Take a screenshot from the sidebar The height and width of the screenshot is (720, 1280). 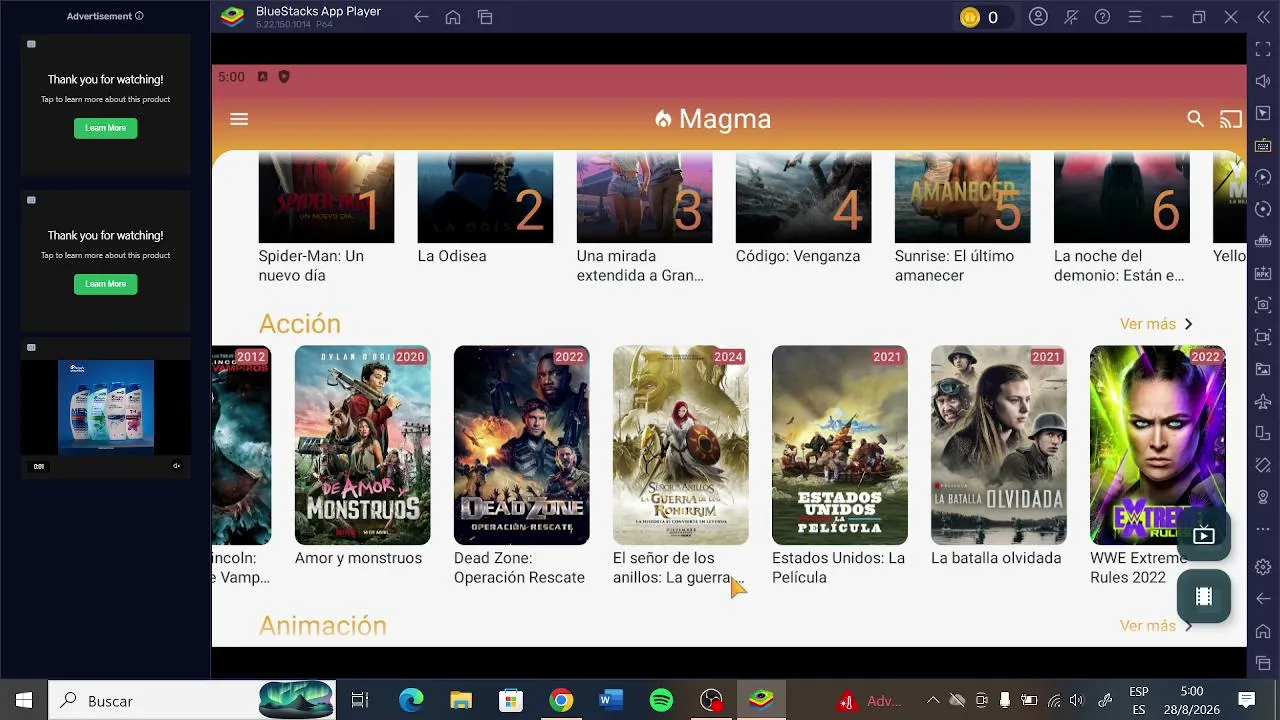(x=1263, y=305)
